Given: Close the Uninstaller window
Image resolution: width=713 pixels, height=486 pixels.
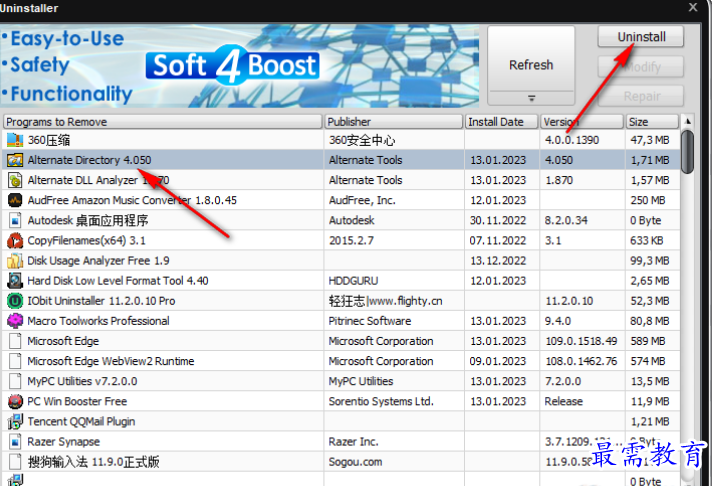Looking at the screenshot, I should 693,7.
